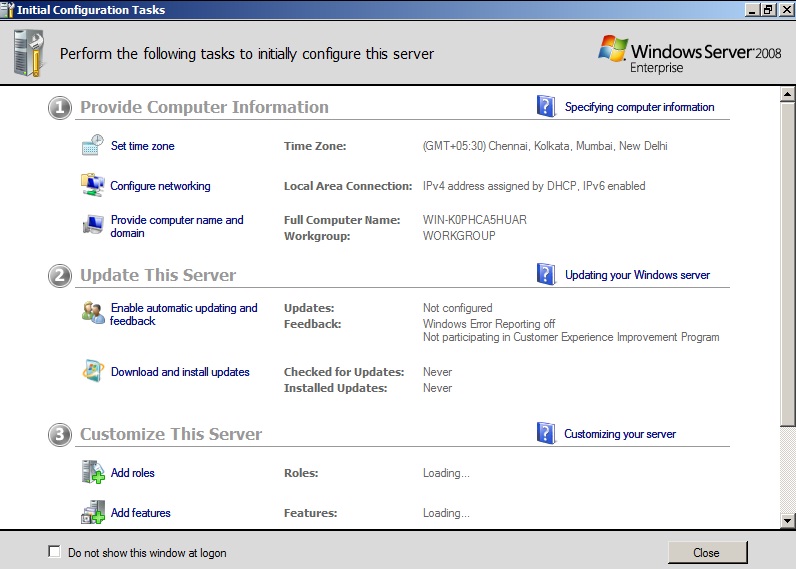
Task: Click the Add features icon
Action: point(92,513)
